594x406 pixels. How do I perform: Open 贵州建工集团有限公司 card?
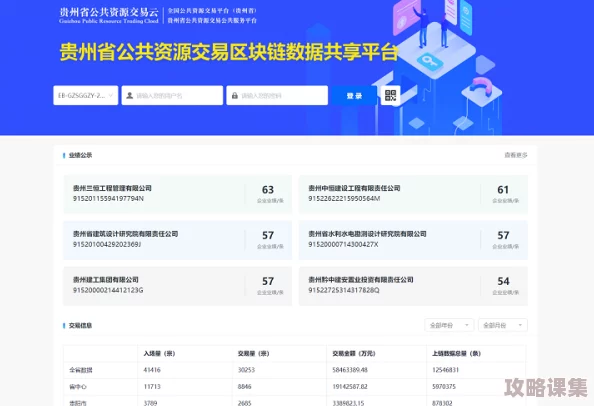(177, 286)
